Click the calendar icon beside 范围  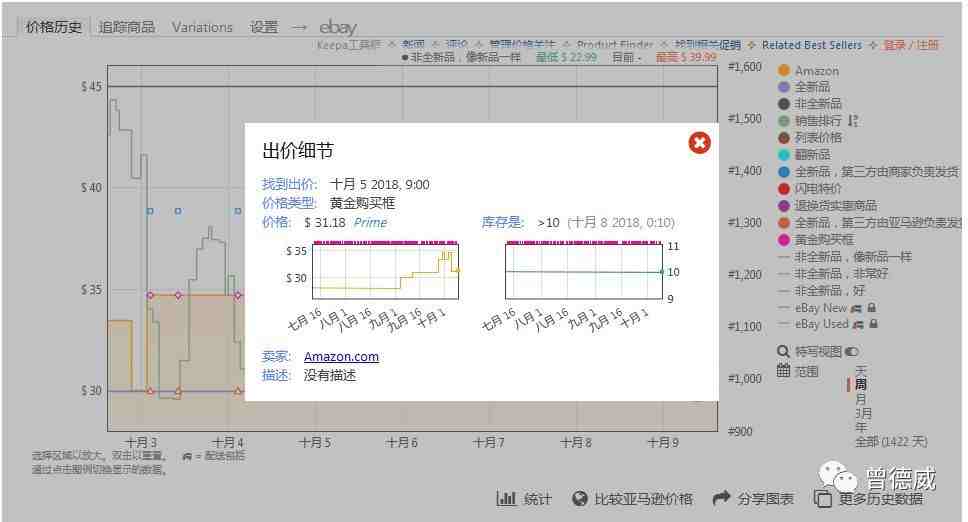[783, 370]
